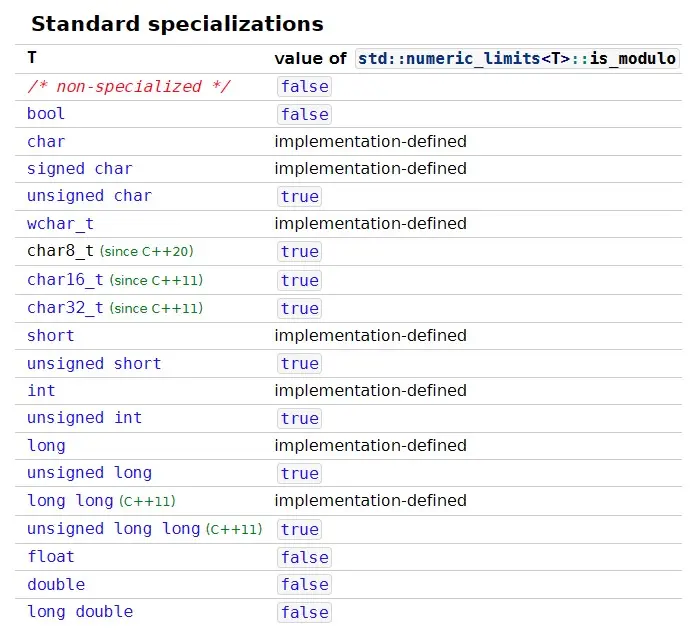Open the double type link

56,584
